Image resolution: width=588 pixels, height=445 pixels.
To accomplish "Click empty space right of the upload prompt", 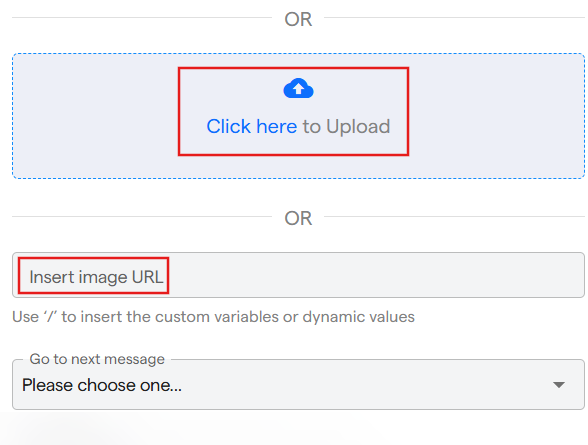I will (496, 116).
